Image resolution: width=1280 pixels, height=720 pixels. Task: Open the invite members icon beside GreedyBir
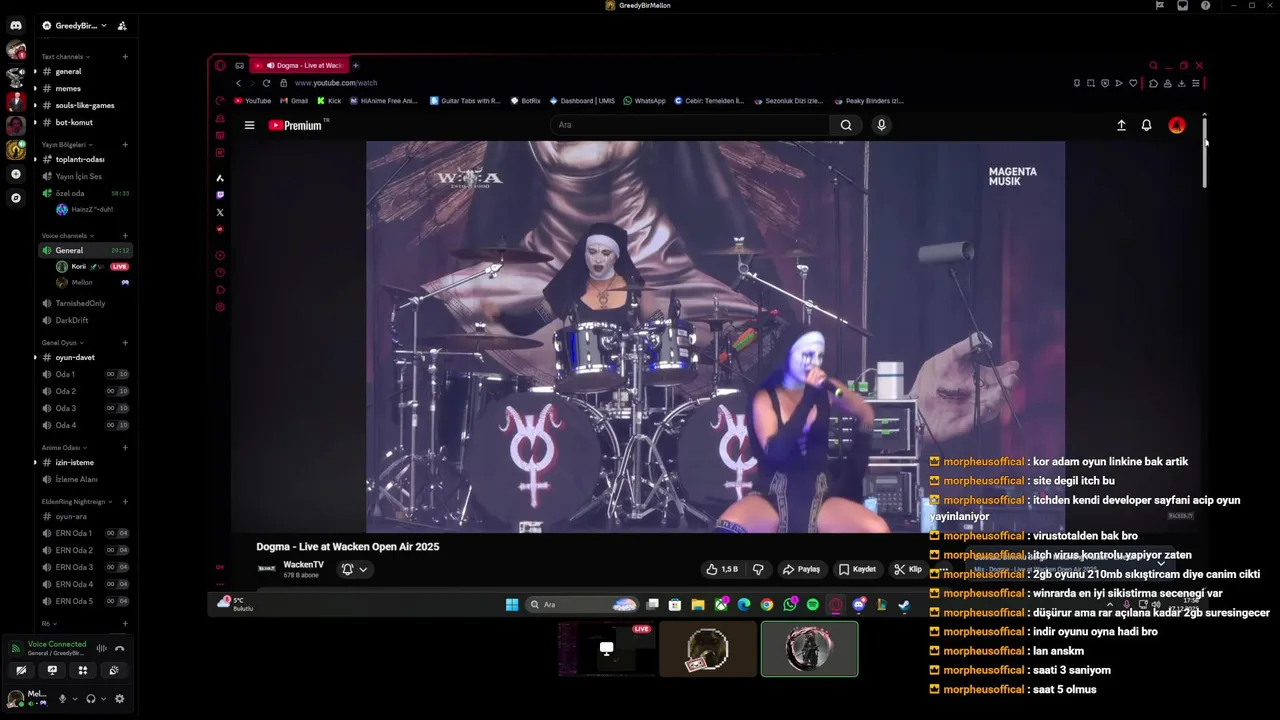pyautogui.click(x=122, y=26)
